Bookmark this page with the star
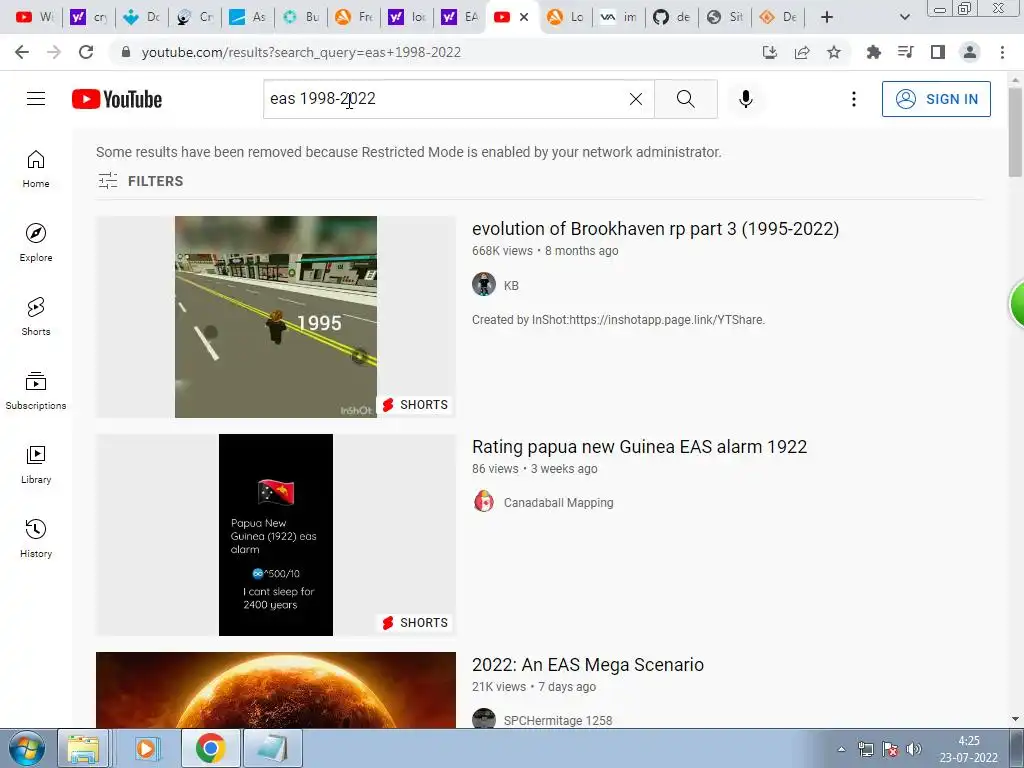1024x768 pixels. coord(834,52)
